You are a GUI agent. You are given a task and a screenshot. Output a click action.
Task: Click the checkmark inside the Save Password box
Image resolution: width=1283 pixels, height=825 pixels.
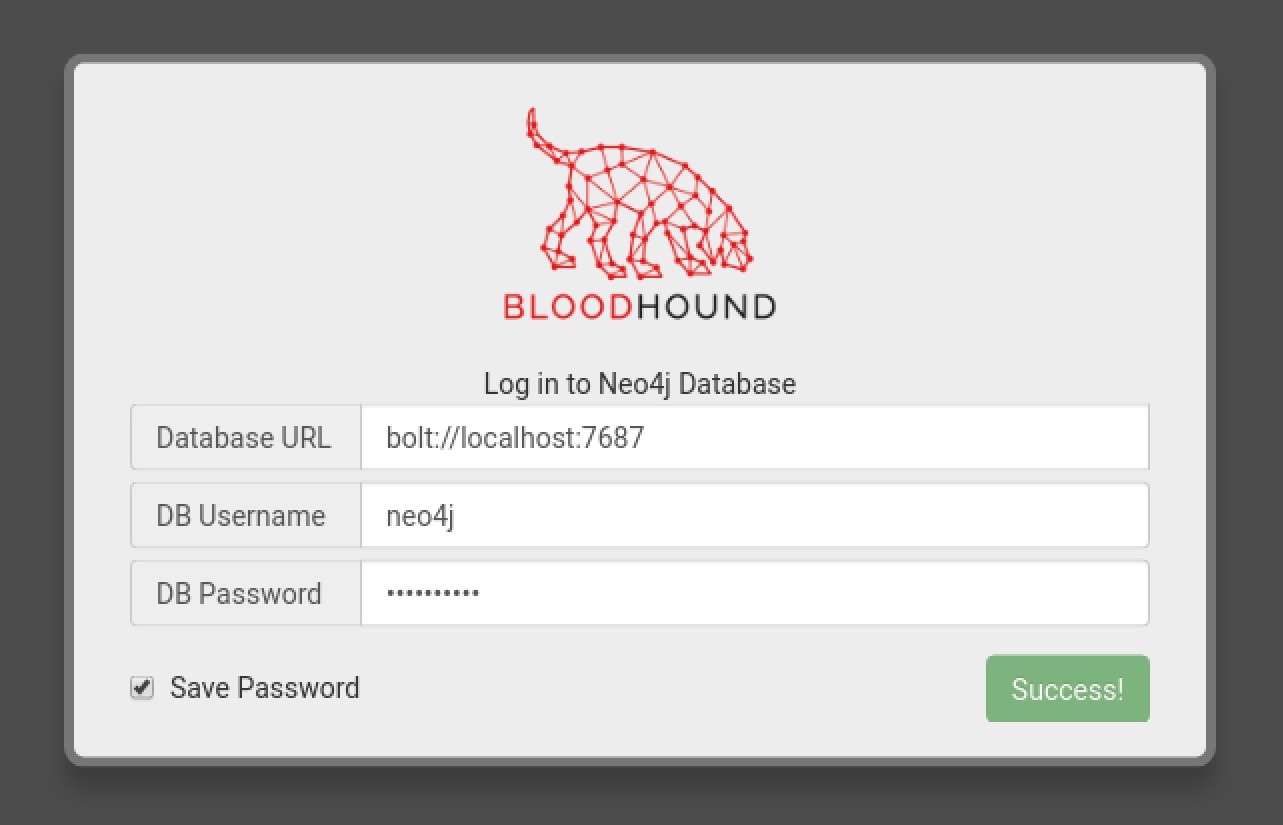pos(141,687)
